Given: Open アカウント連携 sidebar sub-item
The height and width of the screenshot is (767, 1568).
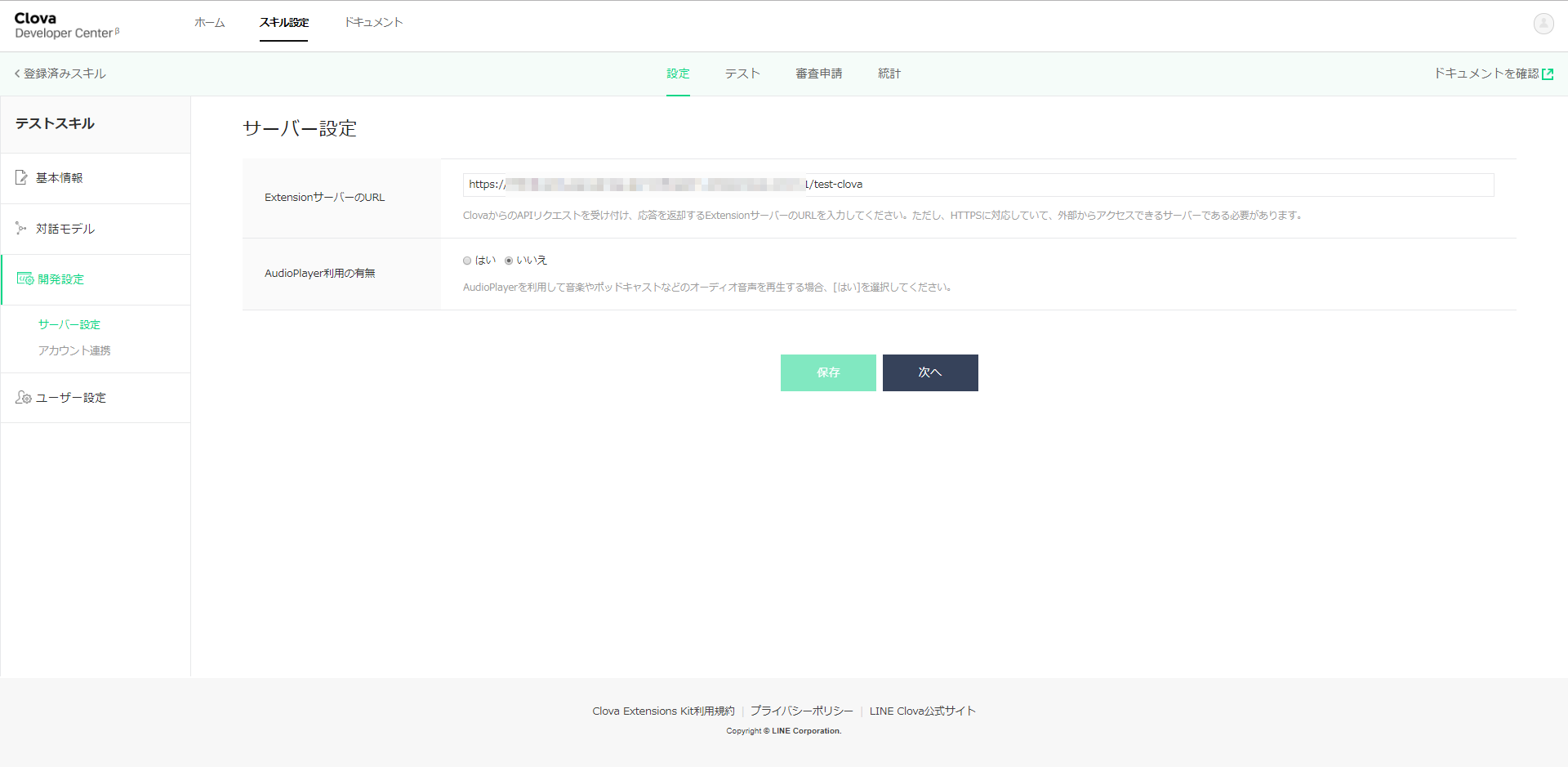Looking at the screenshot, I should click(x=74, y=351).
